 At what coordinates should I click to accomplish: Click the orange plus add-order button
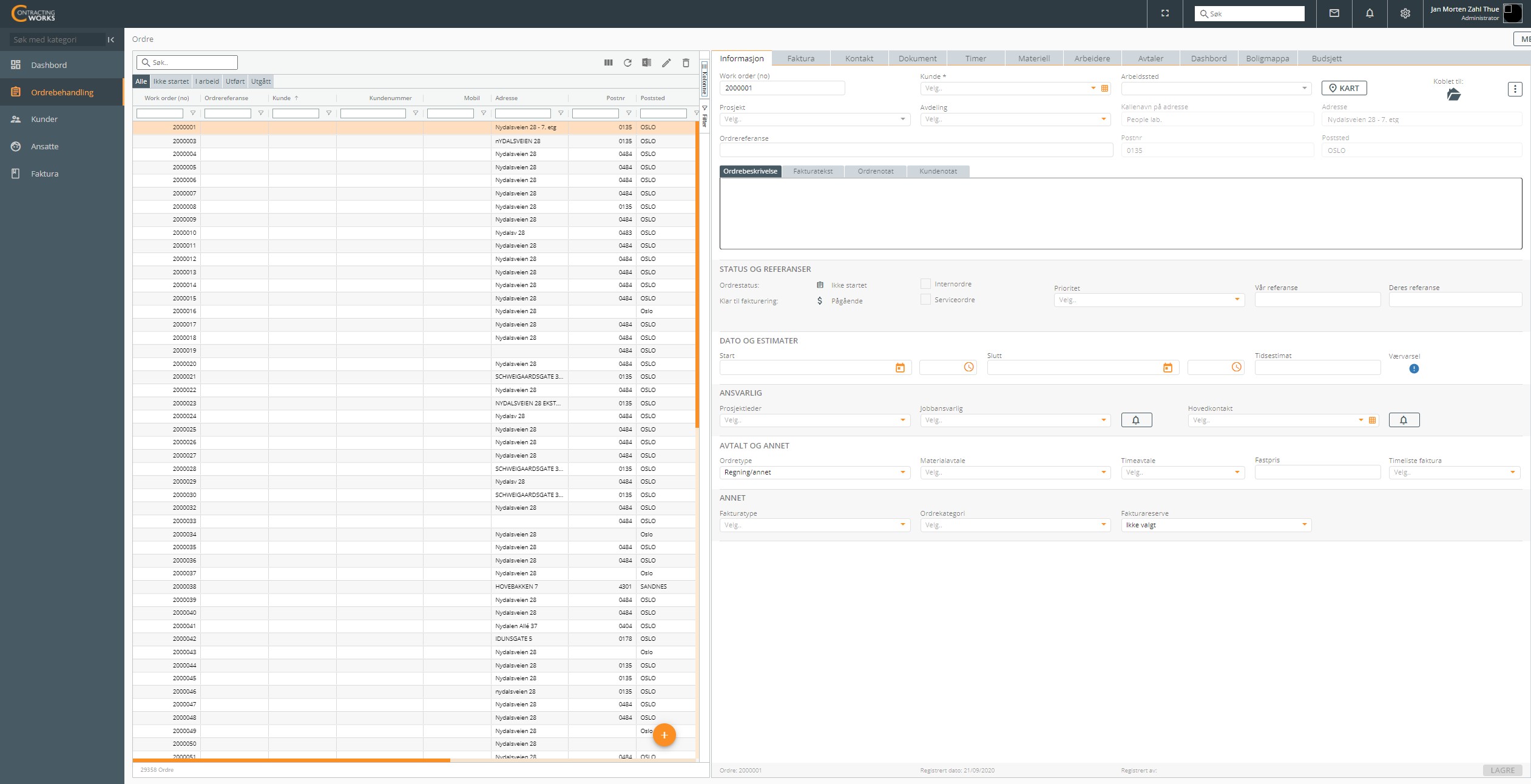click(x=664, y=735)
